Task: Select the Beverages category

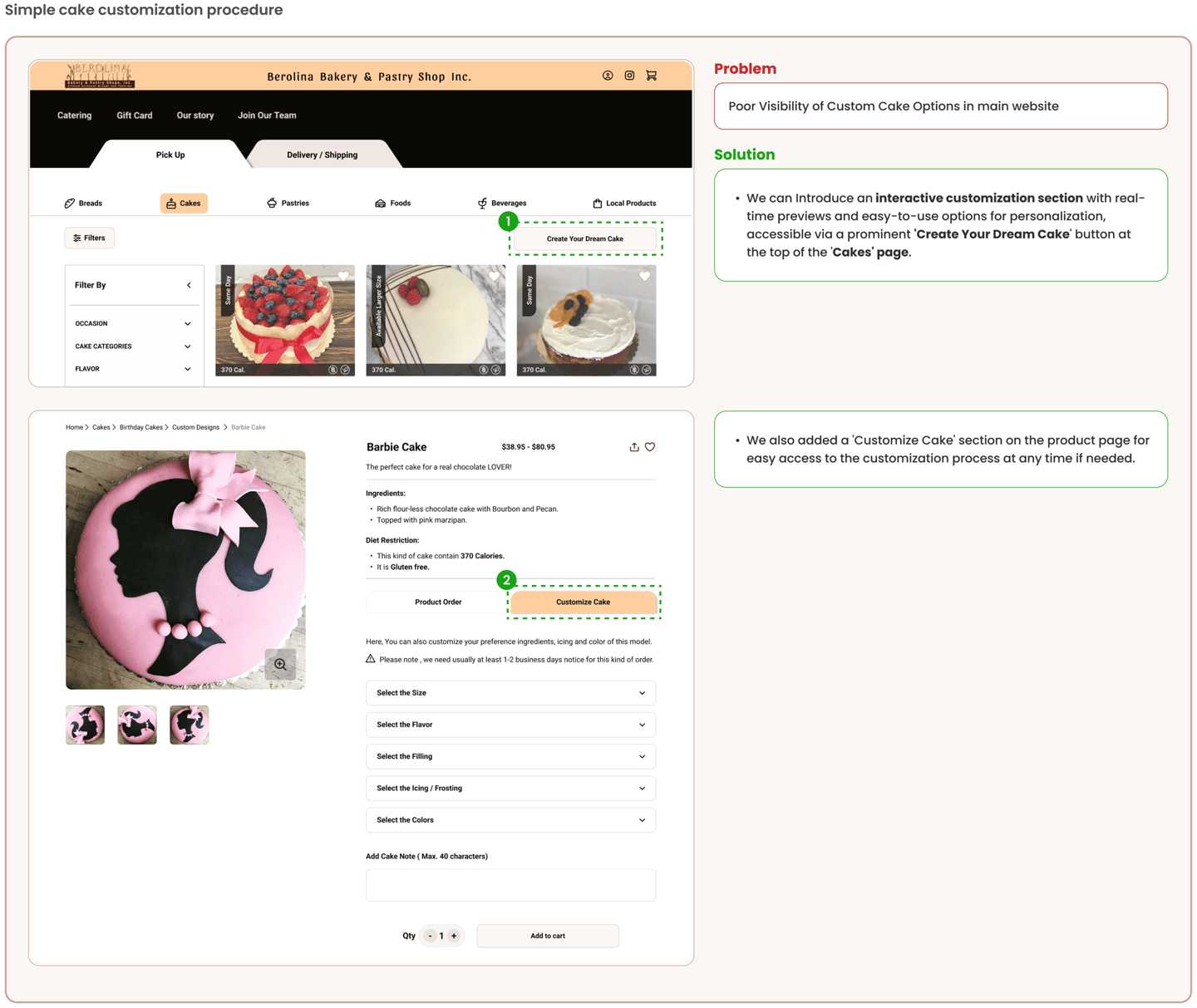Action: point(502,203)
